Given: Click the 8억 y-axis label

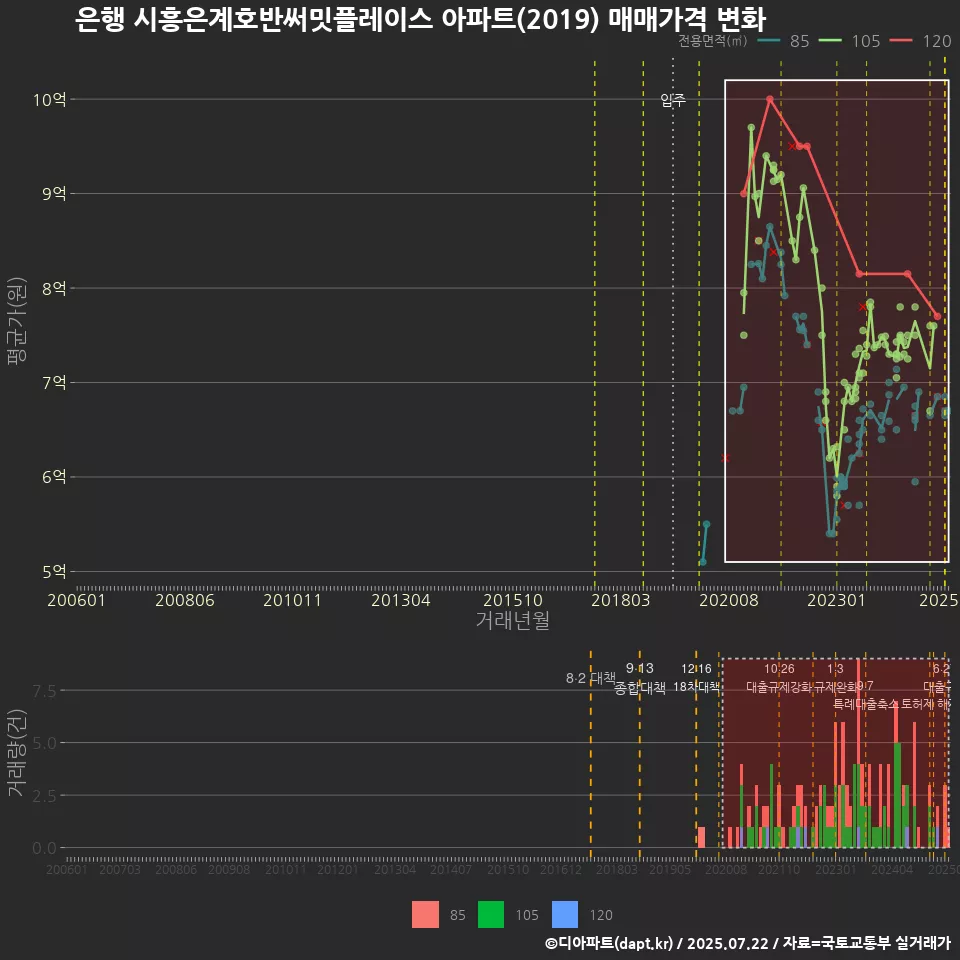Looking at the screenshot, I should point(54,288).
